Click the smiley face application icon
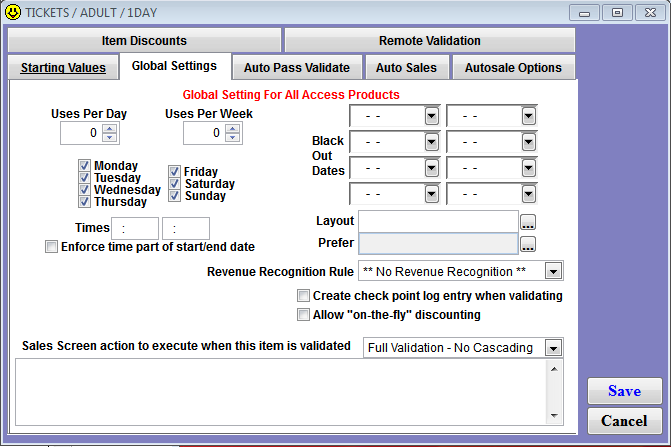Viewport: 671px width, 447px height. click(12, 12)
